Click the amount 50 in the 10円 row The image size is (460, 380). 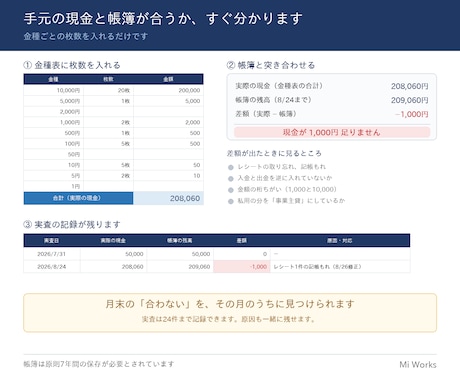point(168,165)
